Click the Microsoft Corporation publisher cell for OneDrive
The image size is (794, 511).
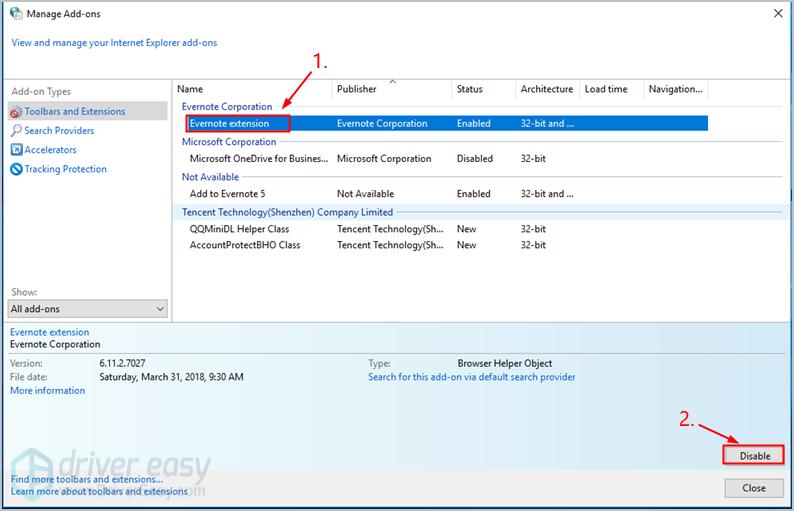pyautogui.click(x=384, y=159)
